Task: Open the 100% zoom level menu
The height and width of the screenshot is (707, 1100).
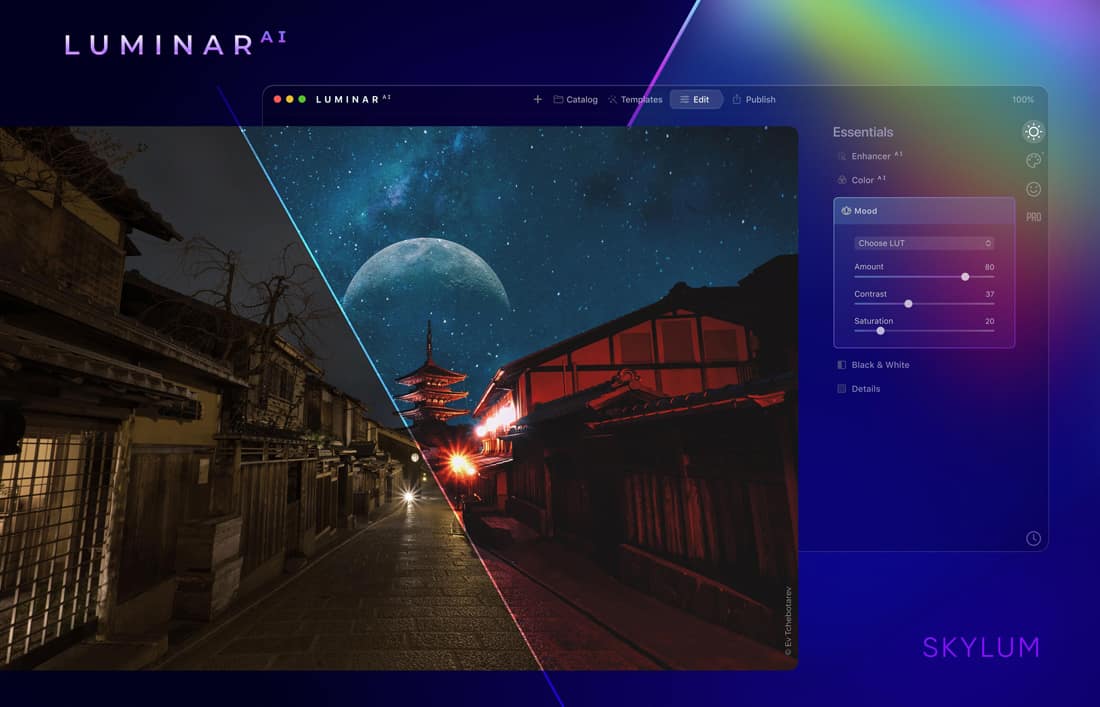Action: (x=1023, y=100)
